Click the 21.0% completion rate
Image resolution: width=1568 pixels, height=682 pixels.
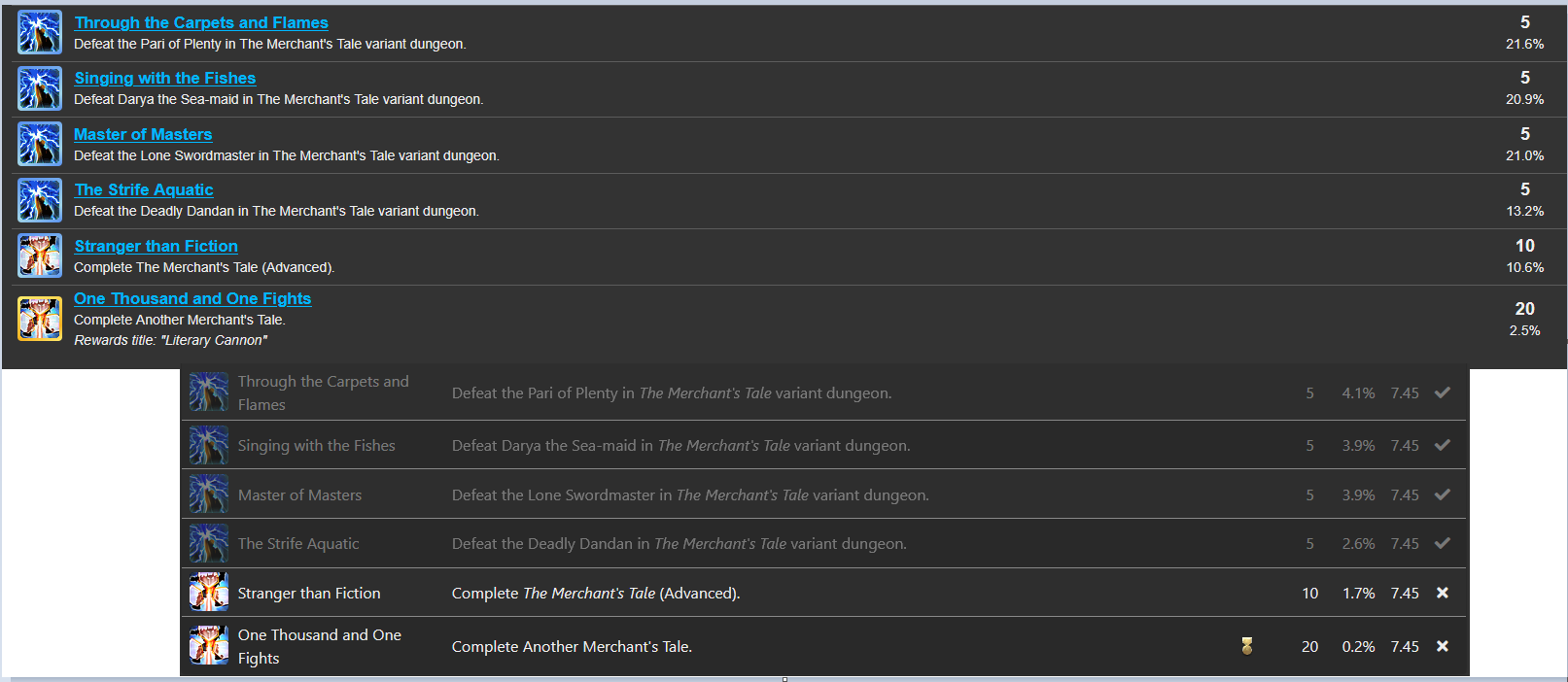pyautogui.click(x=1524, y=155)
